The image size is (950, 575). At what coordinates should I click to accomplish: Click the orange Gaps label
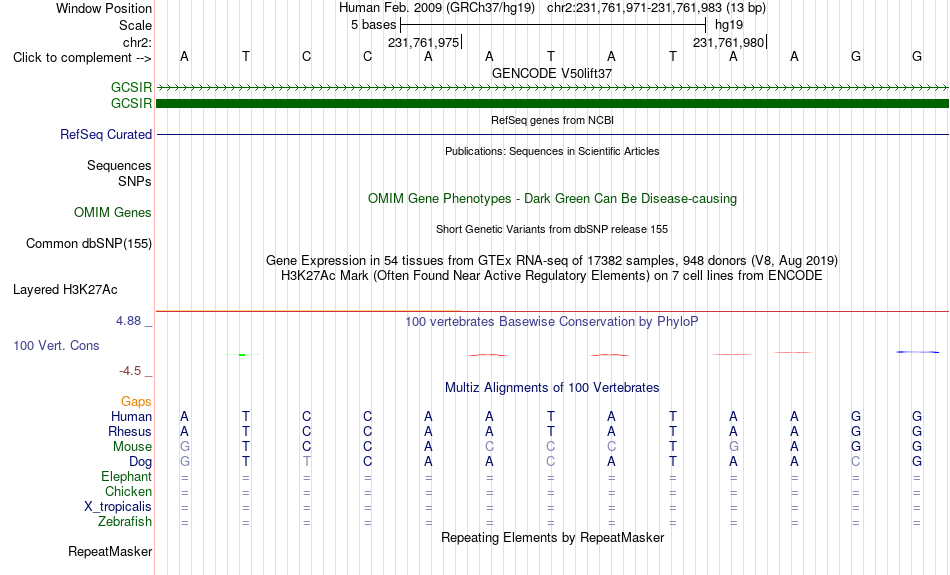(x=136, y=401)
